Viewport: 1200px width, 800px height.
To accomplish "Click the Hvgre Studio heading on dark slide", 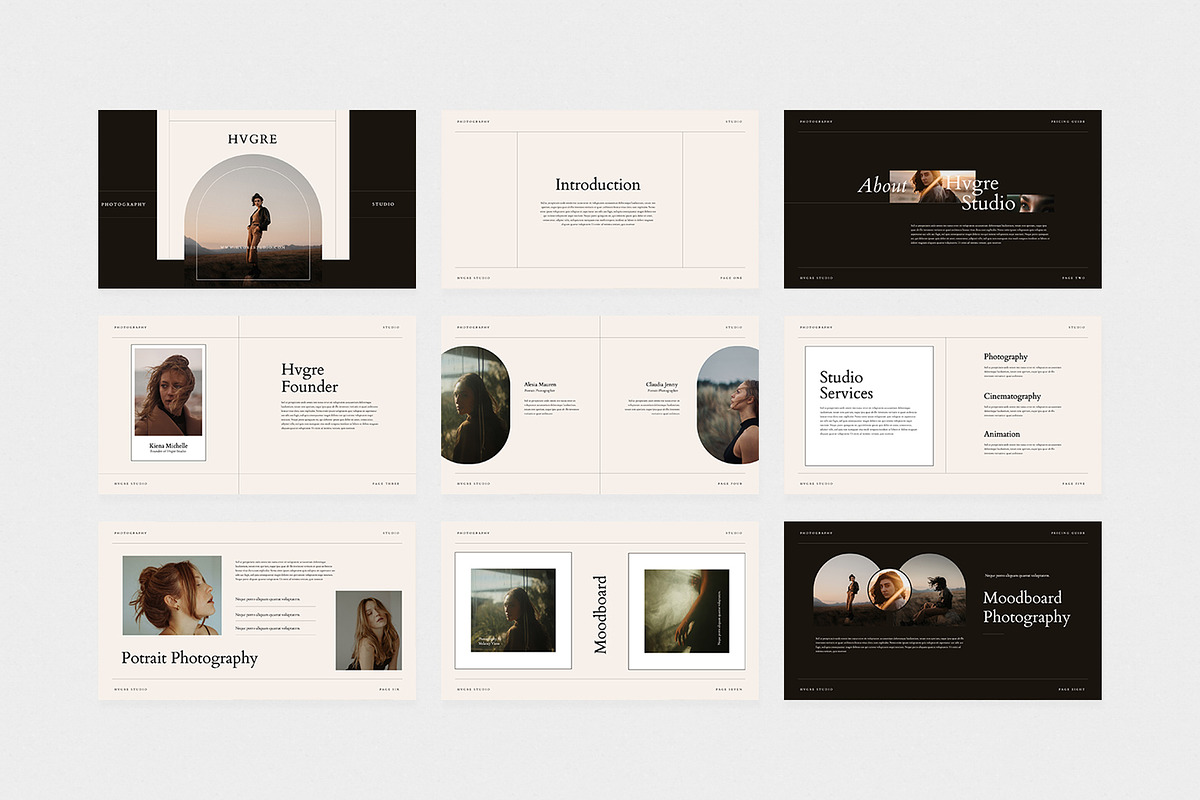I will 980,193.
